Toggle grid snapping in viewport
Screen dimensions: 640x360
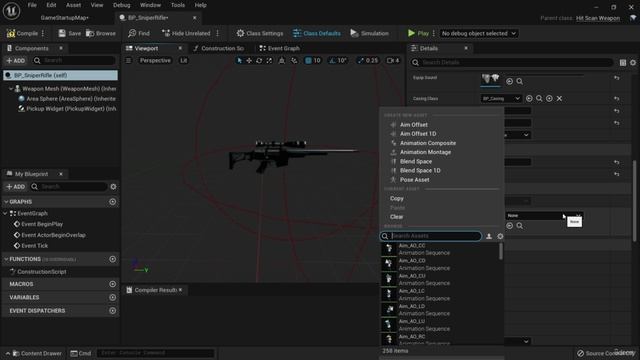coord(309,60)
